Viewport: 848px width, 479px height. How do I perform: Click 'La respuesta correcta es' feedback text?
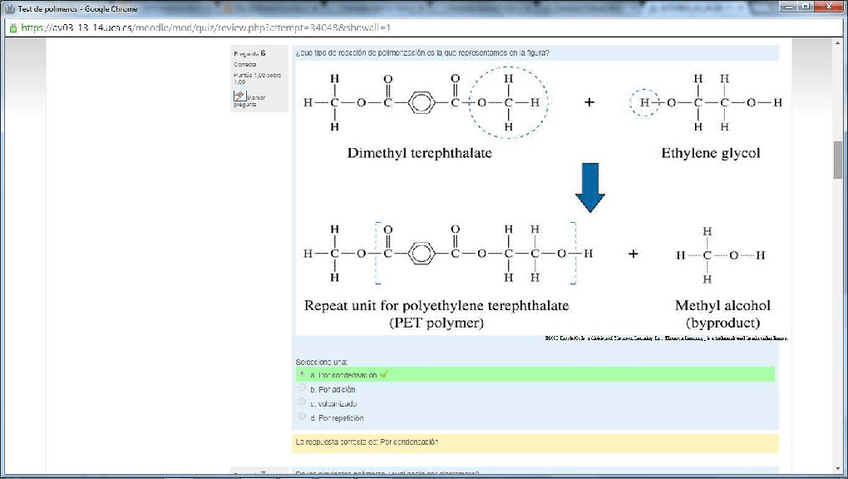coord(367,442)
